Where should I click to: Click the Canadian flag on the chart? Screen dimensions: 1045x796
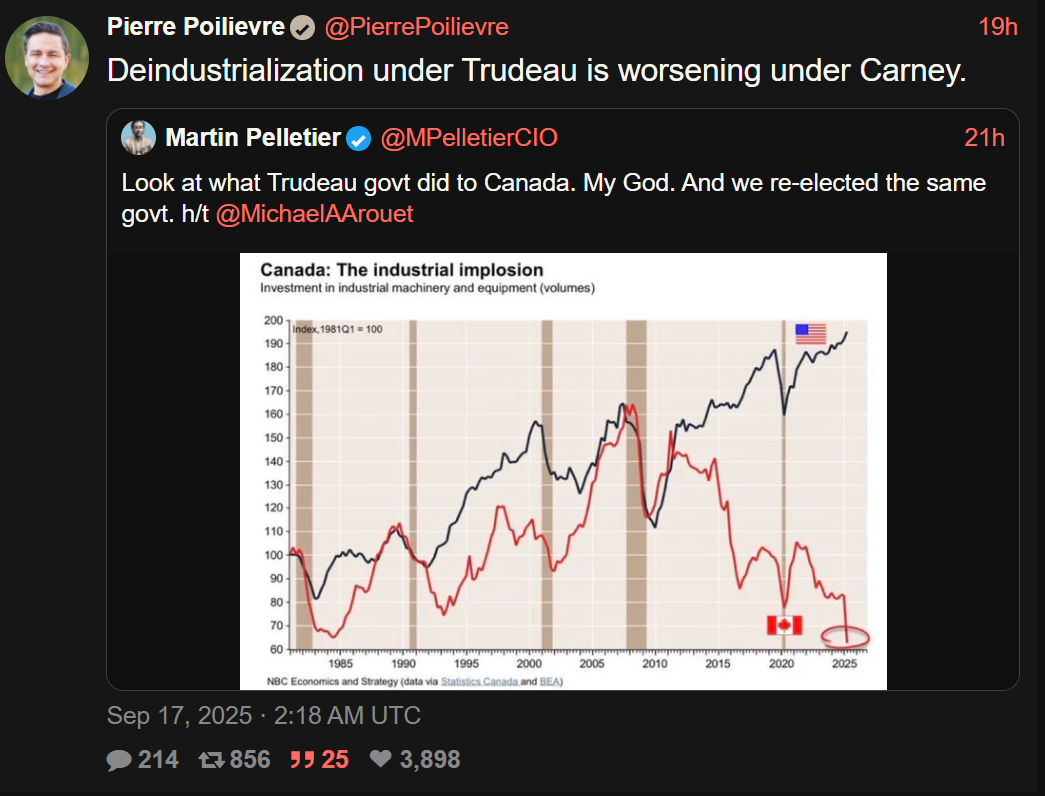coord(784,625)
